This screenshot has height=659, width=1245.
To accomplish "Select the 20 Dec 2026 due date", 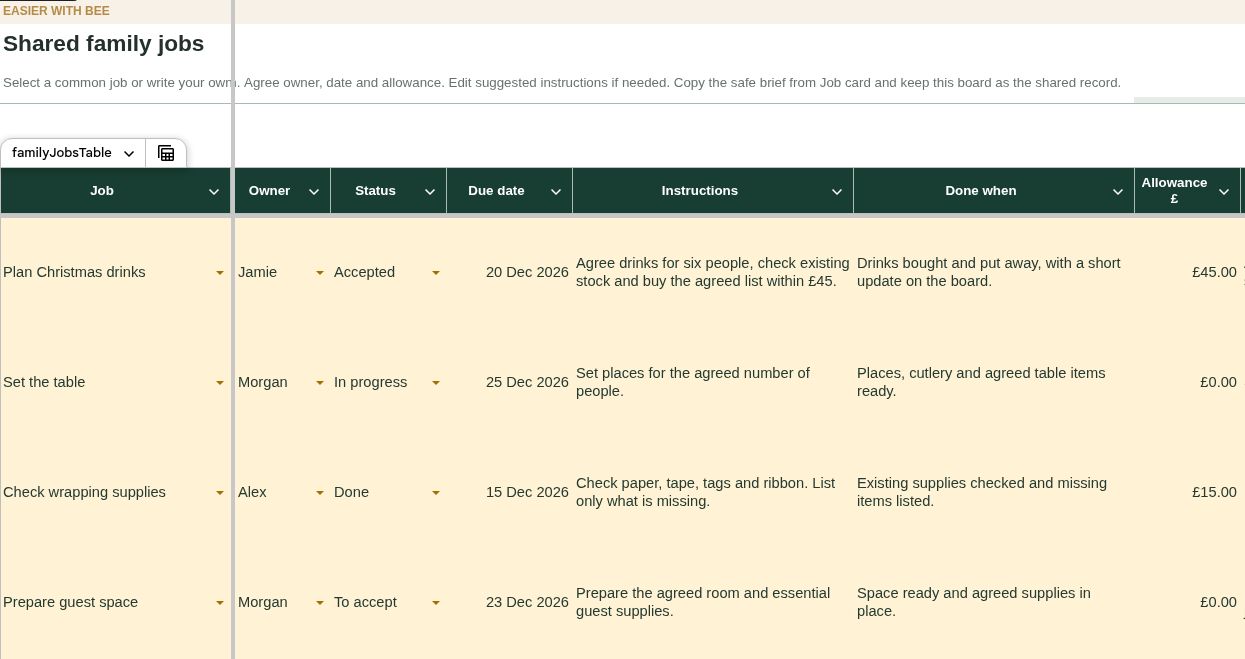I will [x=509, y=272].
